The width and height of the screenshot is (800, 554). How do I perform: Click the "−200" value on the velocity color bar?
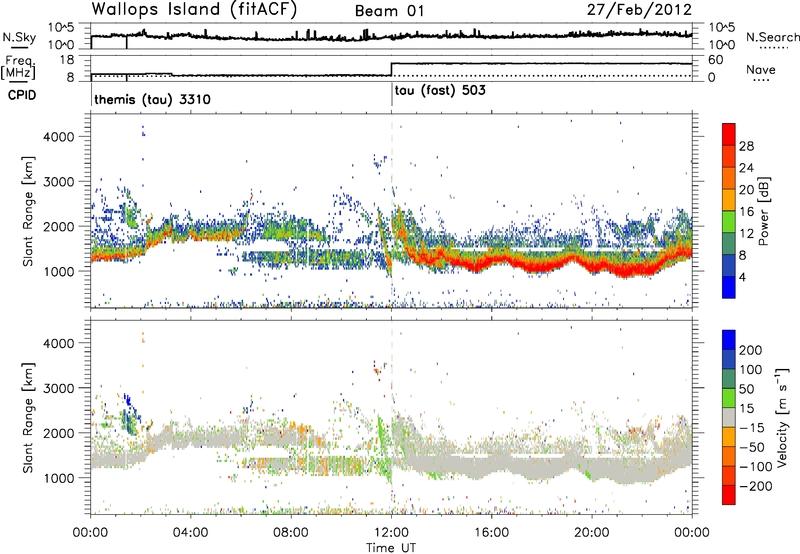[755, 486]
